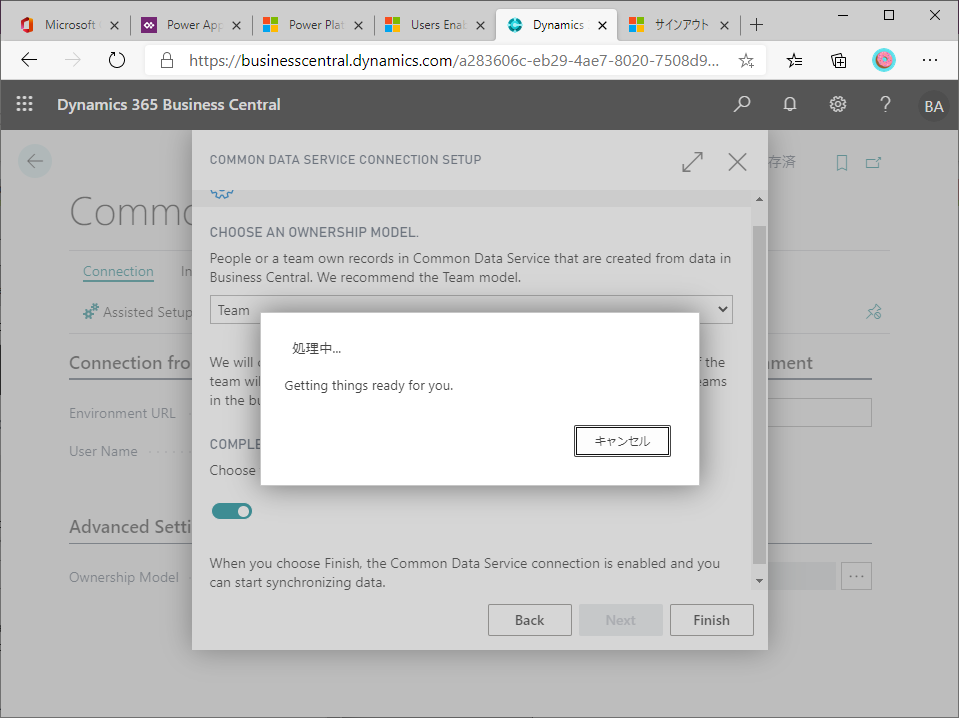
Task: Bookmark this Business Central page
Action: (x=842, y=163)
